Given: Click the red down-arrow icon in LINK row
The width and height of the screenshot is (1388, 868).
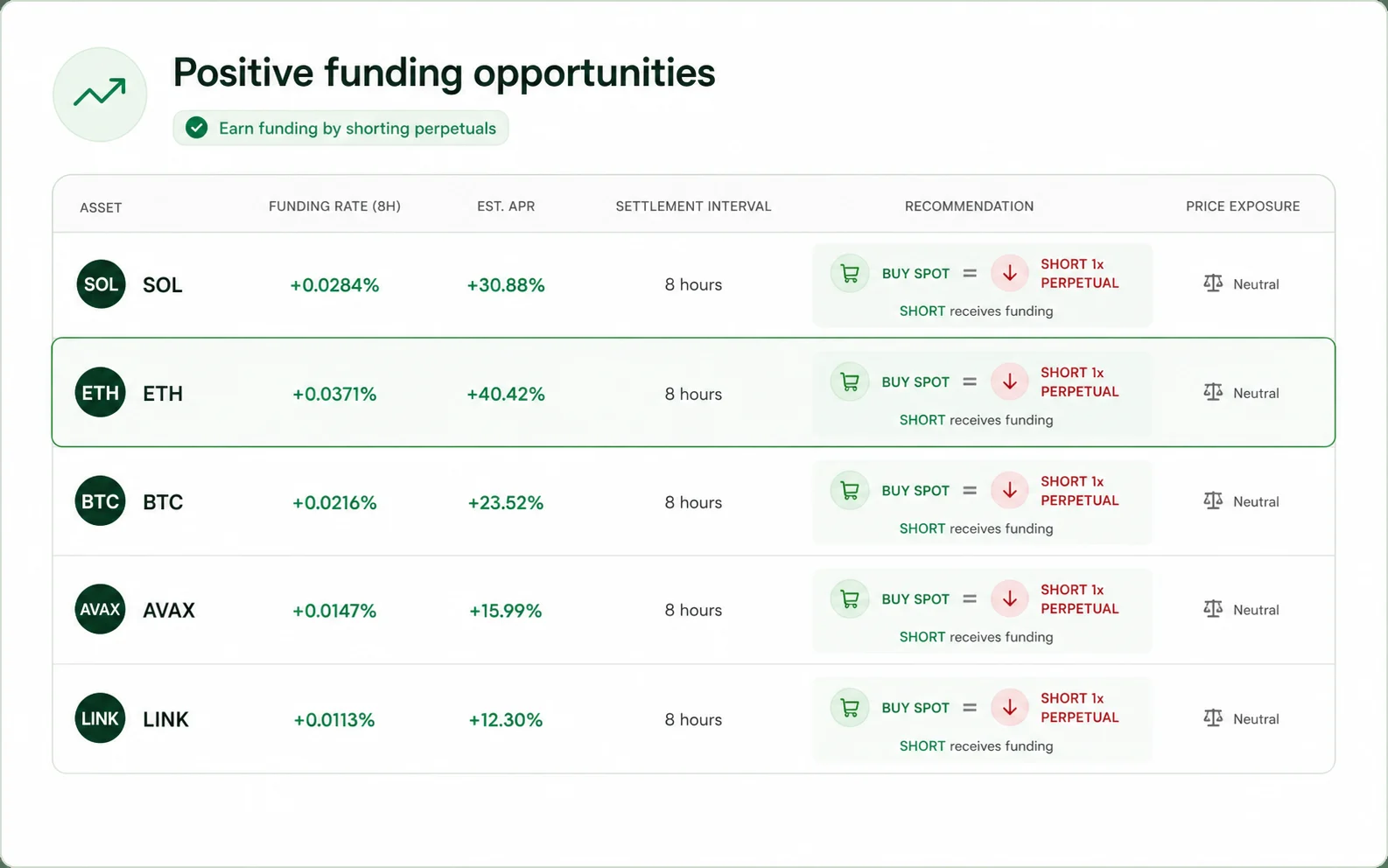Looking at the screenshot, I should click(x=1010, y=707).
